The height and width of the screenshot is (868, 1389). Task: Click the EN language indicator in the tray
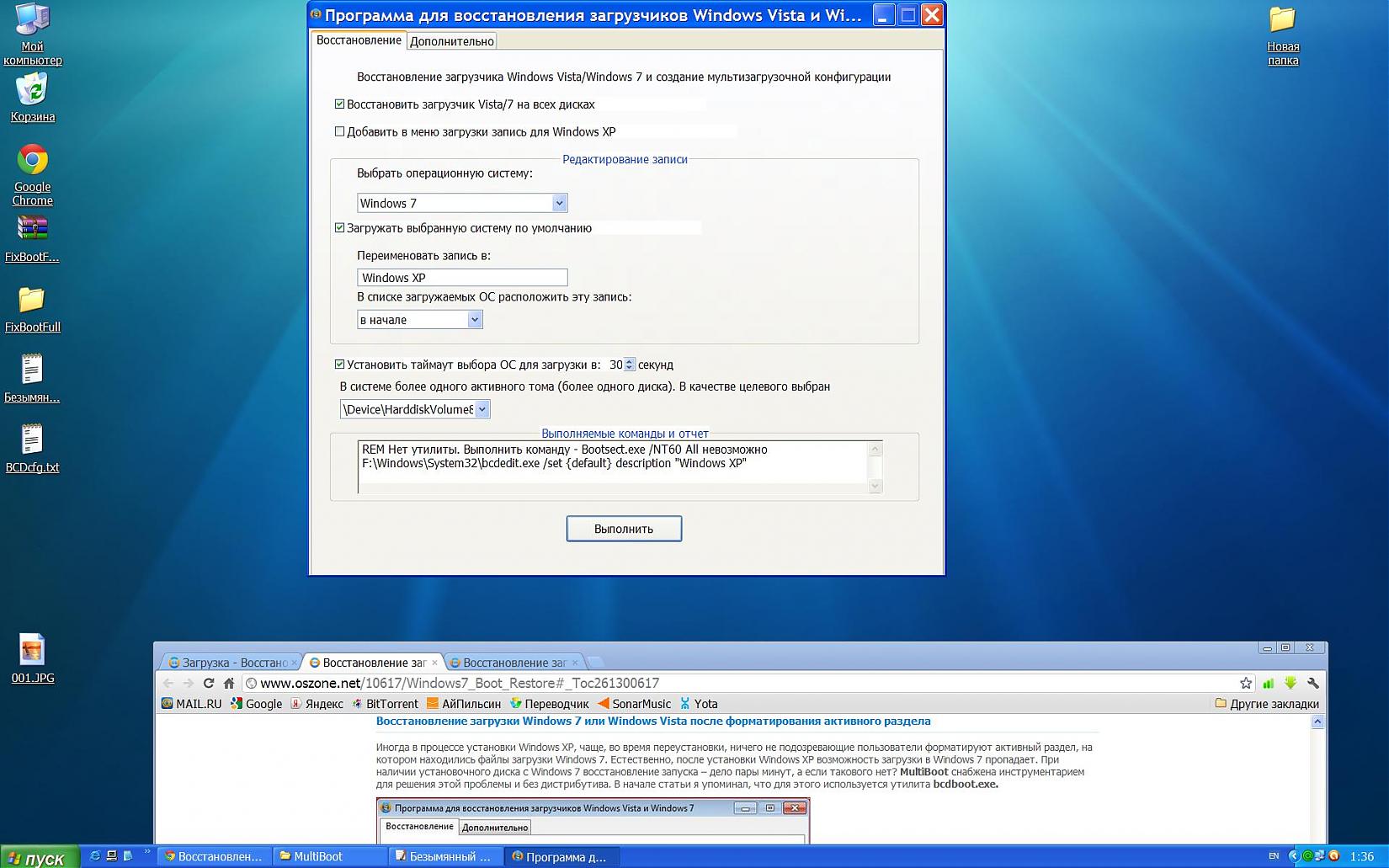1274,856
